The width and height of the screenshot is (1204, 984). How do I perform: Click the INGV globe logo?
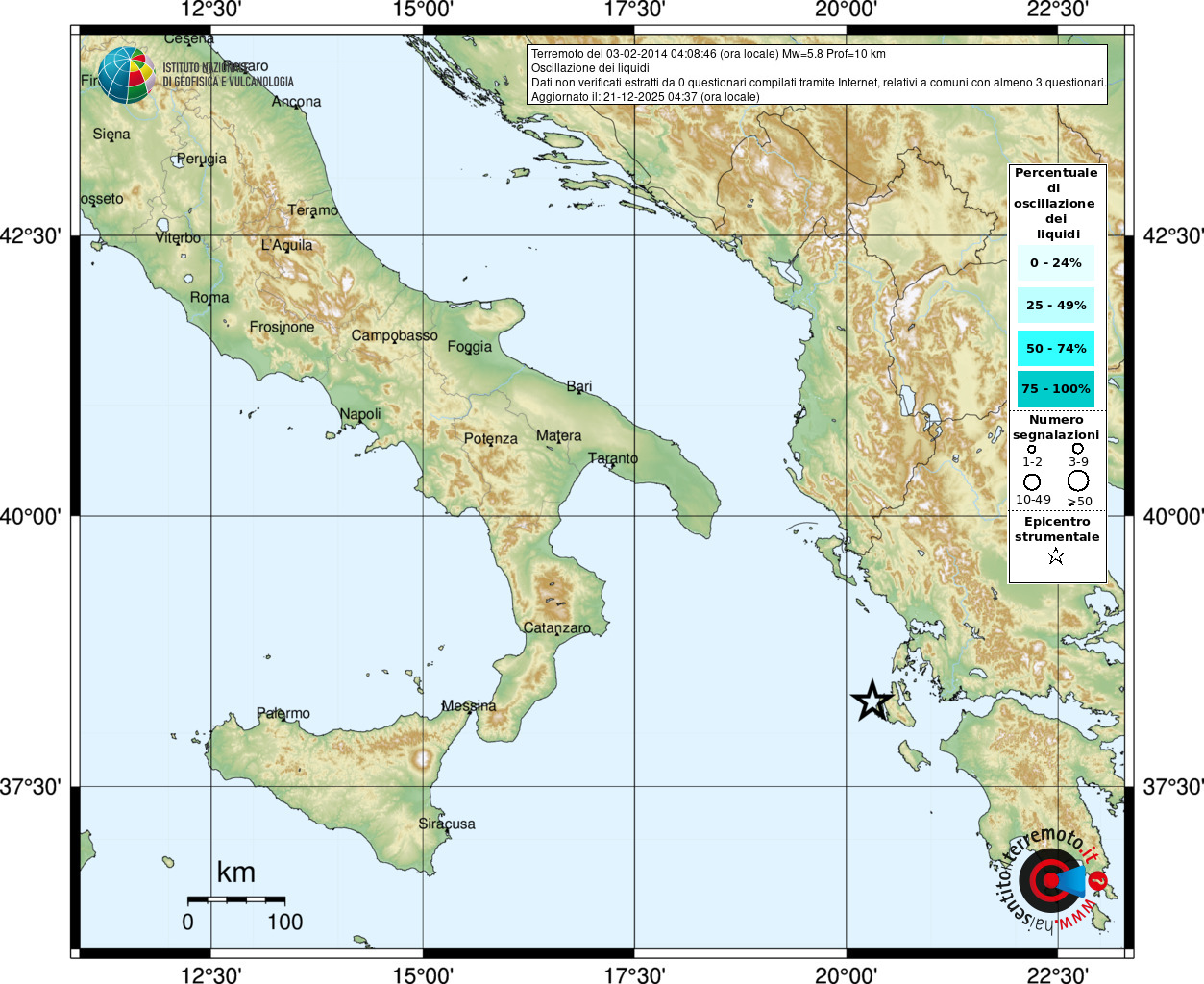point(126,75)
